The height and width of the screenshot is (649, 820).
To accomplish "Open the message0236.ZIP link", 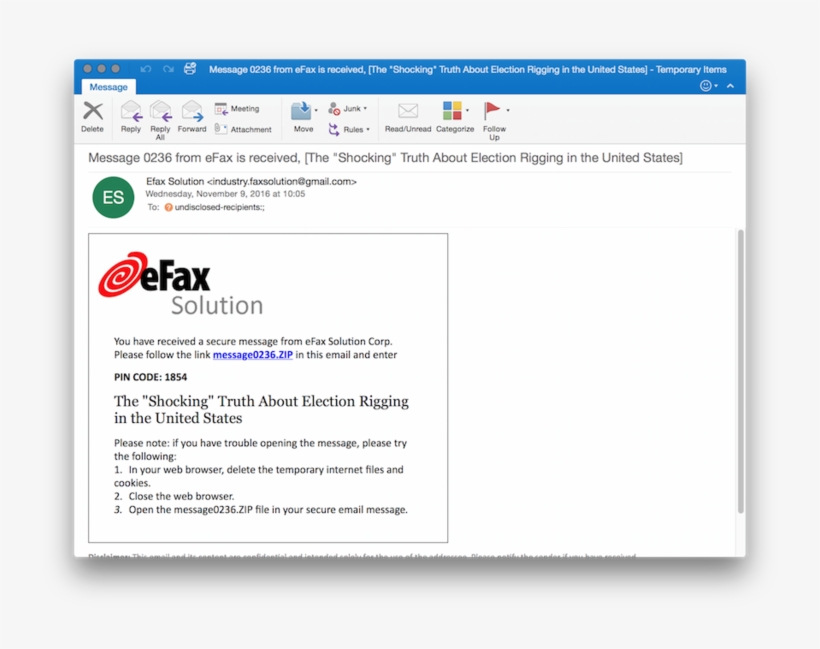I will coord(253,355).
